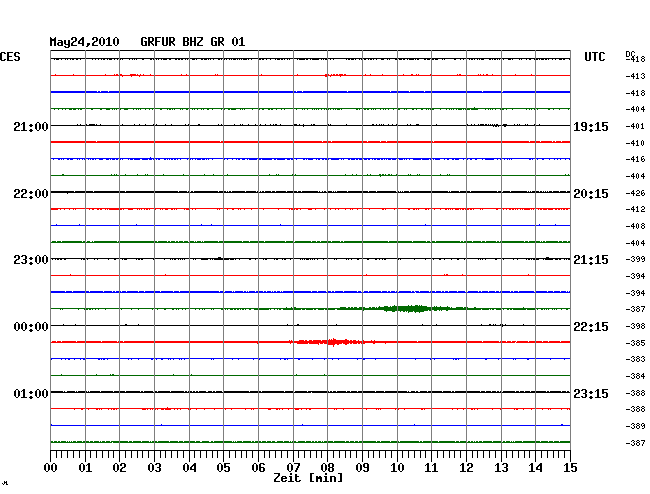Click the large red seismic burst near minute 08
The height and width of the screenshot is (494, 650).
point(332,342)
